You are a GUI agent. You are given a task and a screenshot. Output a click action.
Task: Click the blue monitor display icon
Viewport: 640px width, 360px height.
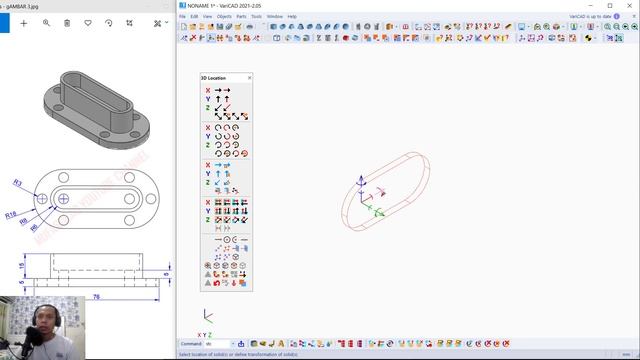pyautogui.click(x=521, y=27)
